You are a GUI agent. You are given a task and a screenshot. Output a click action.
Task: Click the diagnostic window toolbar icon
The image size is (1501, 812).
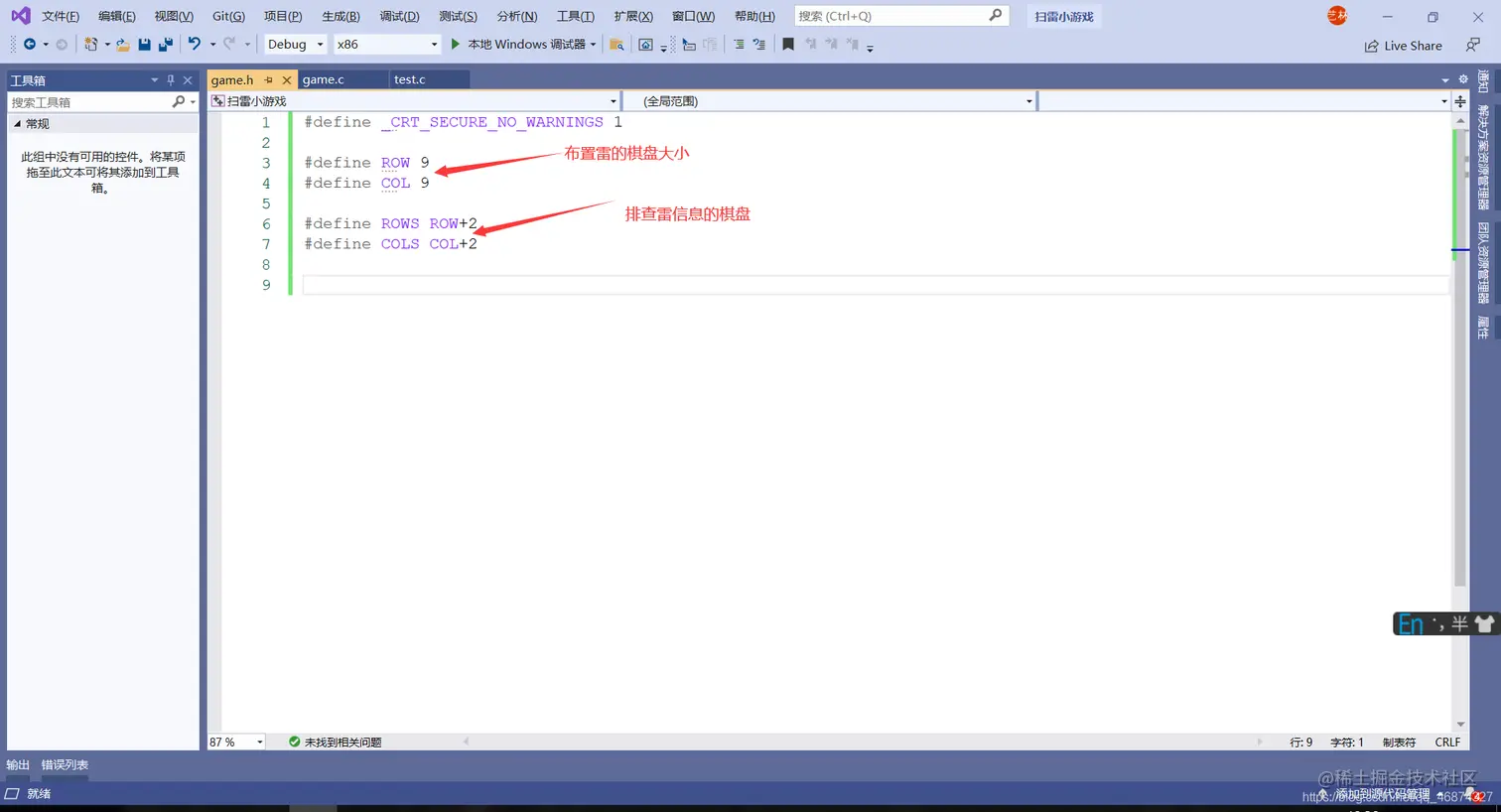click(646, 44)
